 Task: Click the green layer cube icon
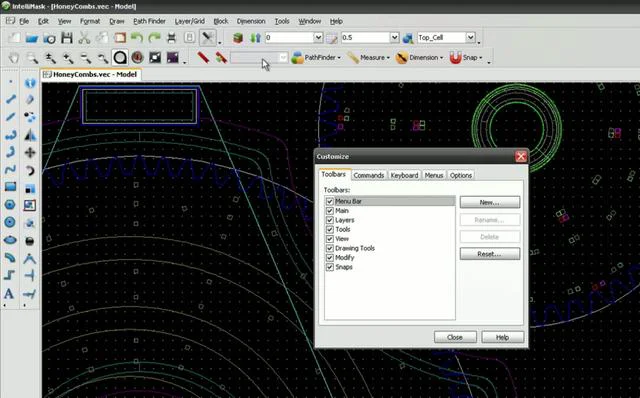click(238, 38)
